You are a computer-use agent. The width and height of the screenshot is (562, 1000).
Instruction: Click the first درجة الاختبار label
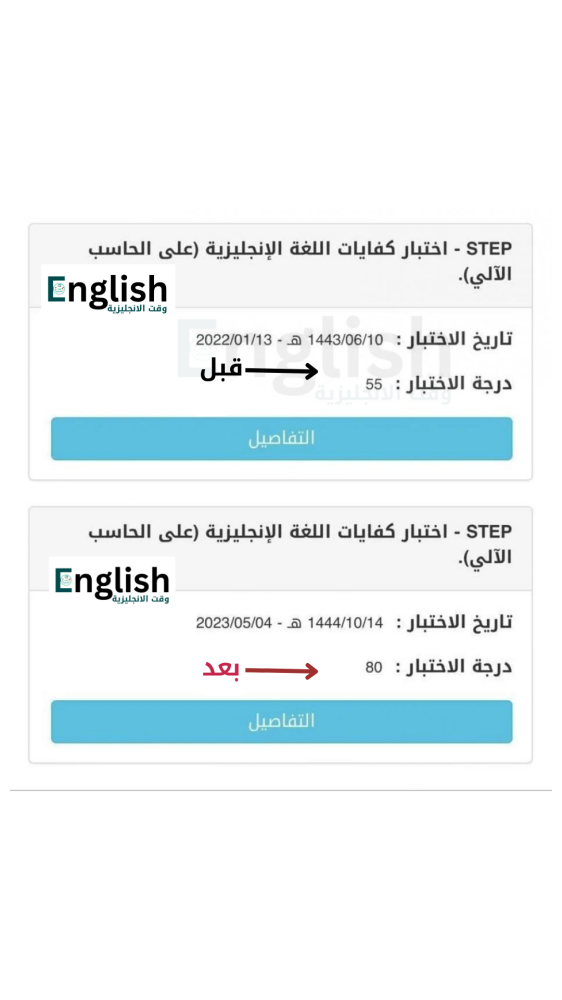tap(454, 385)
